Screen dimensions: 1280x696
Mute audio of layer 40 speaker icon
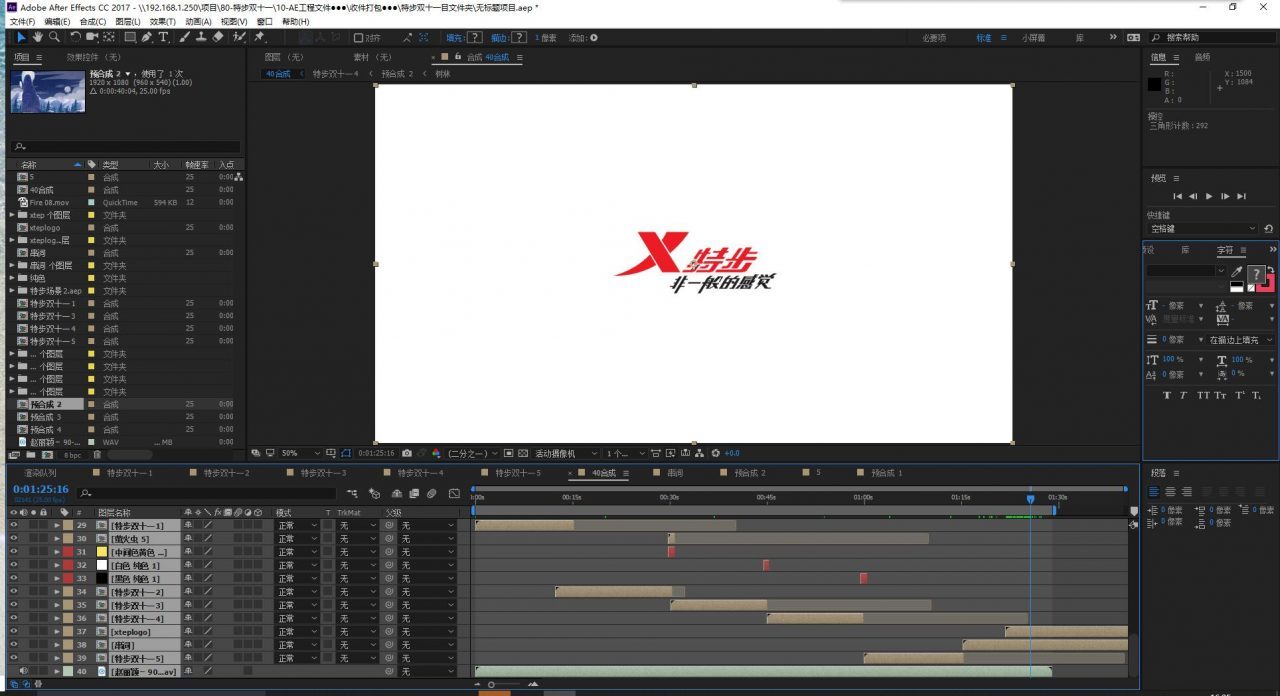pyautogui.click(x=23, y=671)
